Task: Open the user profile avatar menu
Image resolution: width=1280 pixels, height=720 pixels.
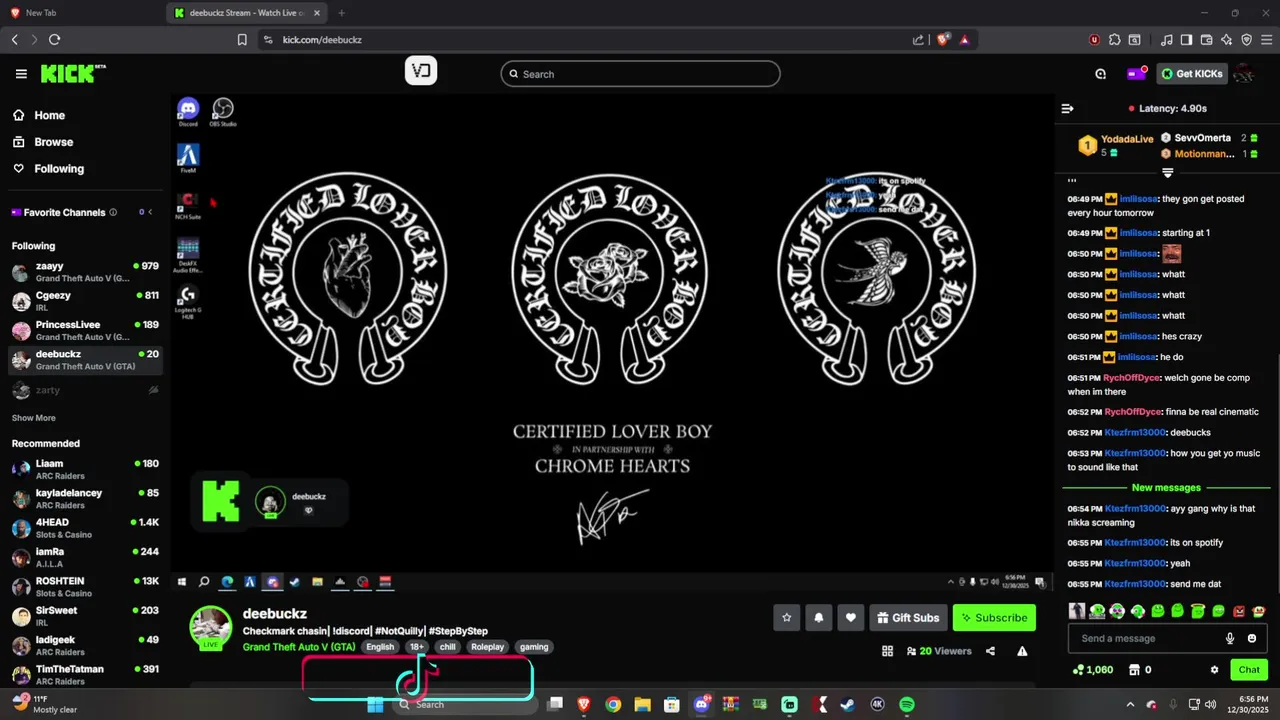Action: coord(1244,74)
